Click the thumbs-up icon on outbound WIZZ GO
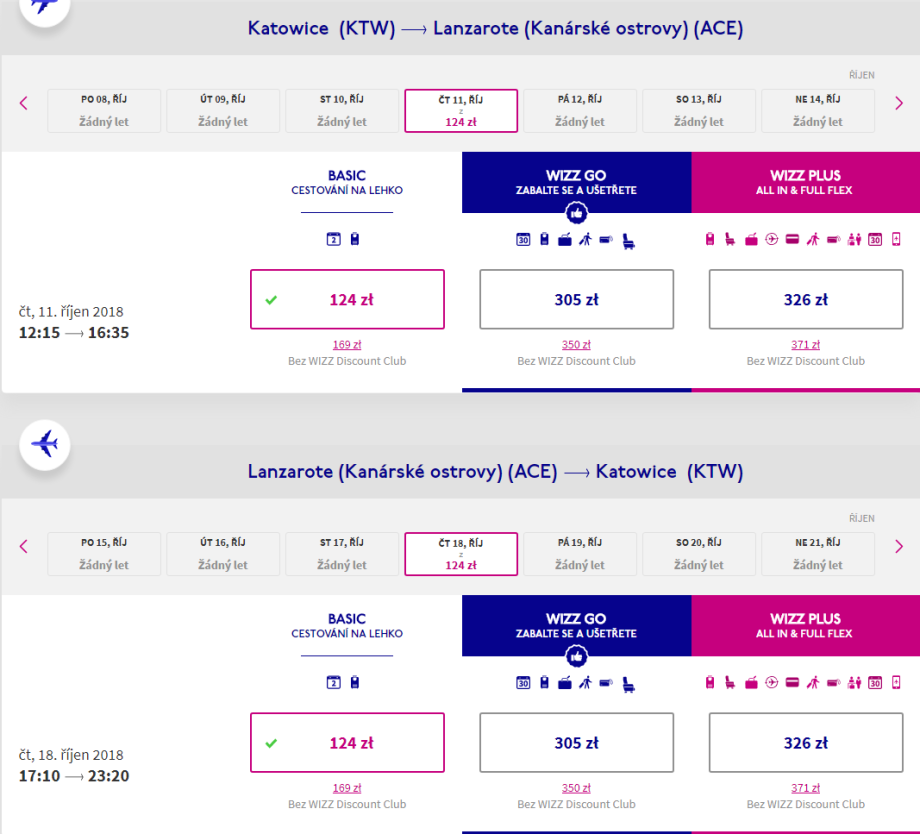The height and width of the screenshot is (834, 920). [x=576, y=213]
